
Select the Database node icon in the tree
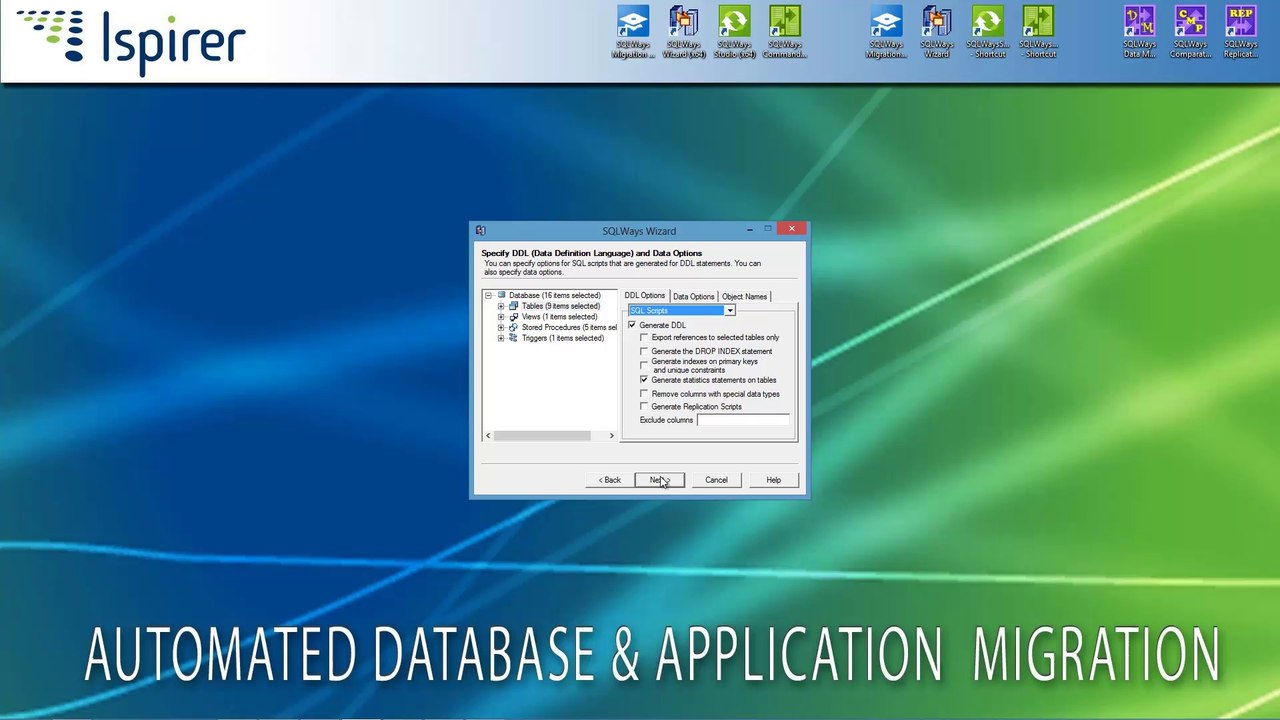(x=502, y=295)
